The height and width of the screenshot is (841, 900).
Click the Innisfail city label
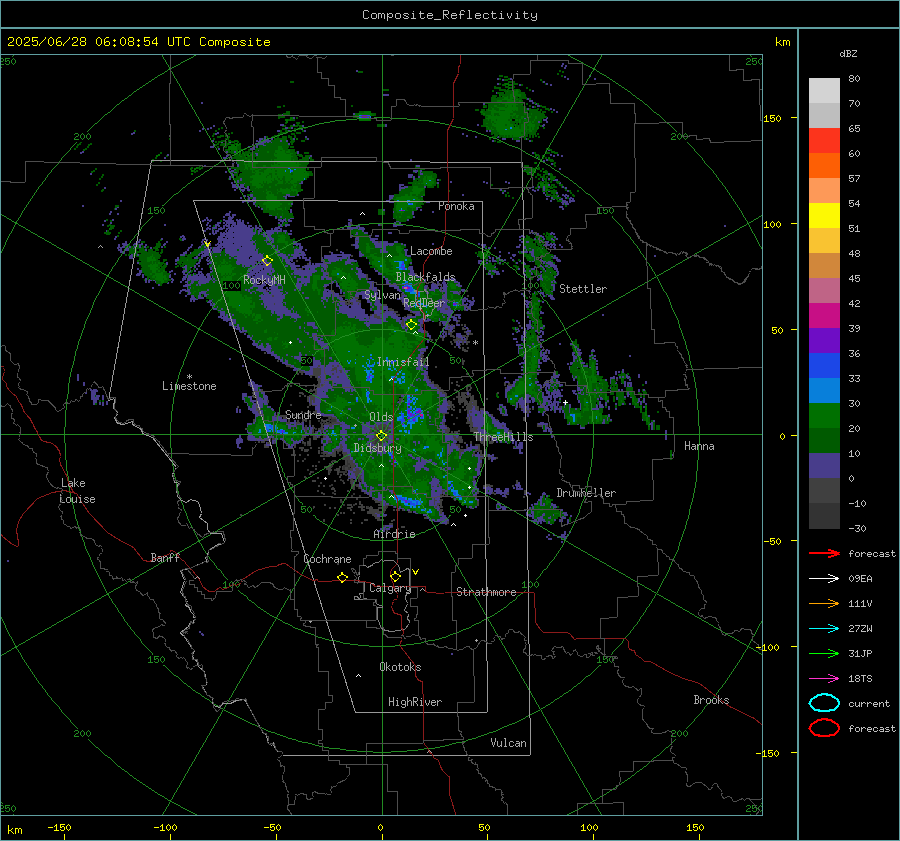[x=403, y=362]
